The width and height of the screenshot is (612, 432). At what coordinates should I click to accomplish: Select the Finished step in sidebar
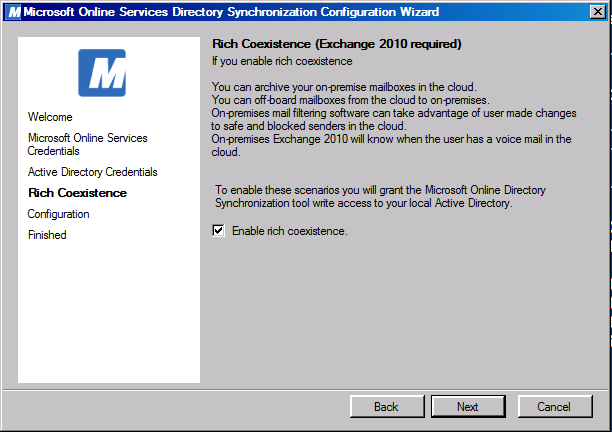tap(47, 235)
